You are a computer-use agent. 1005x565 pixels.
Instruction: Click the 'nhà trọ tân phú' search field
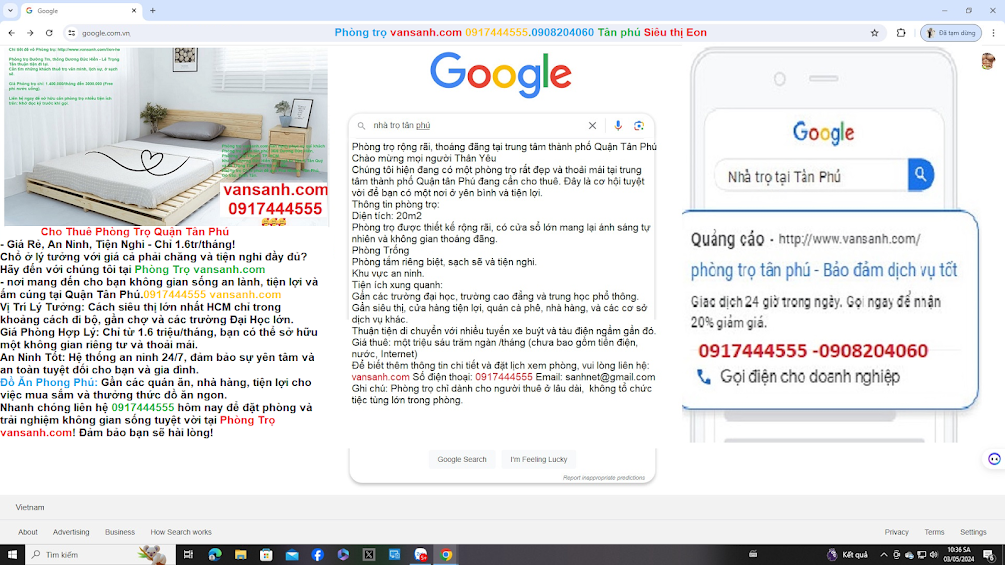477,126
